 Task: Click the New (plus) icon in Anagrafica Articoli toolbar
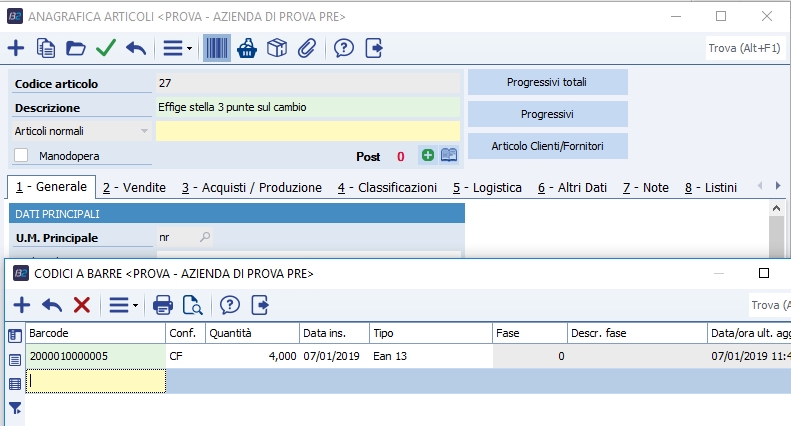coord(16,48)
